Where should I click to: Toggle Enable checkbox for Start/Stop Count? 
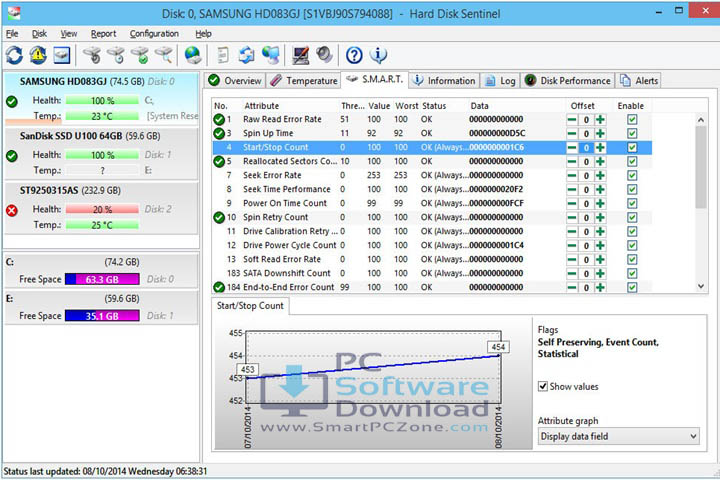click(x=632, y=148)
